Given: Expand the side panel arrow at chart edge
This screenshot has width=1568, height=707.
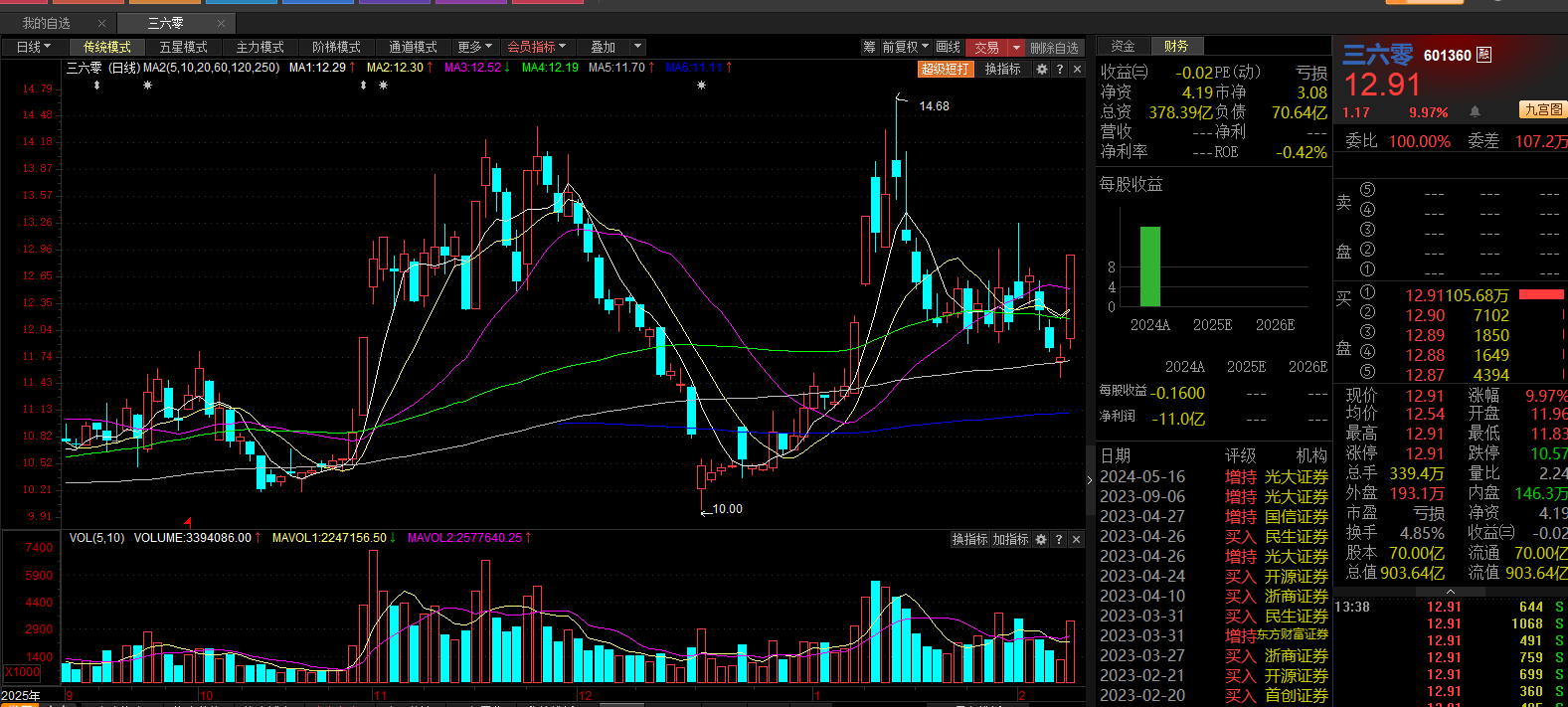Looking at the screenshot, I should tap(1090, 480).
